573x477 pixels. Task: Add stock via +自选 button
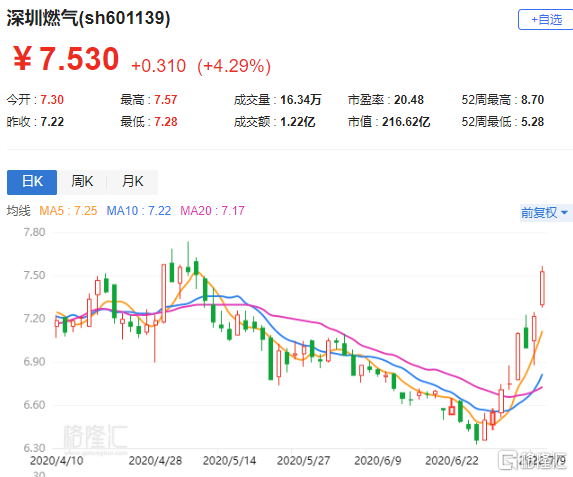point(546,19)
